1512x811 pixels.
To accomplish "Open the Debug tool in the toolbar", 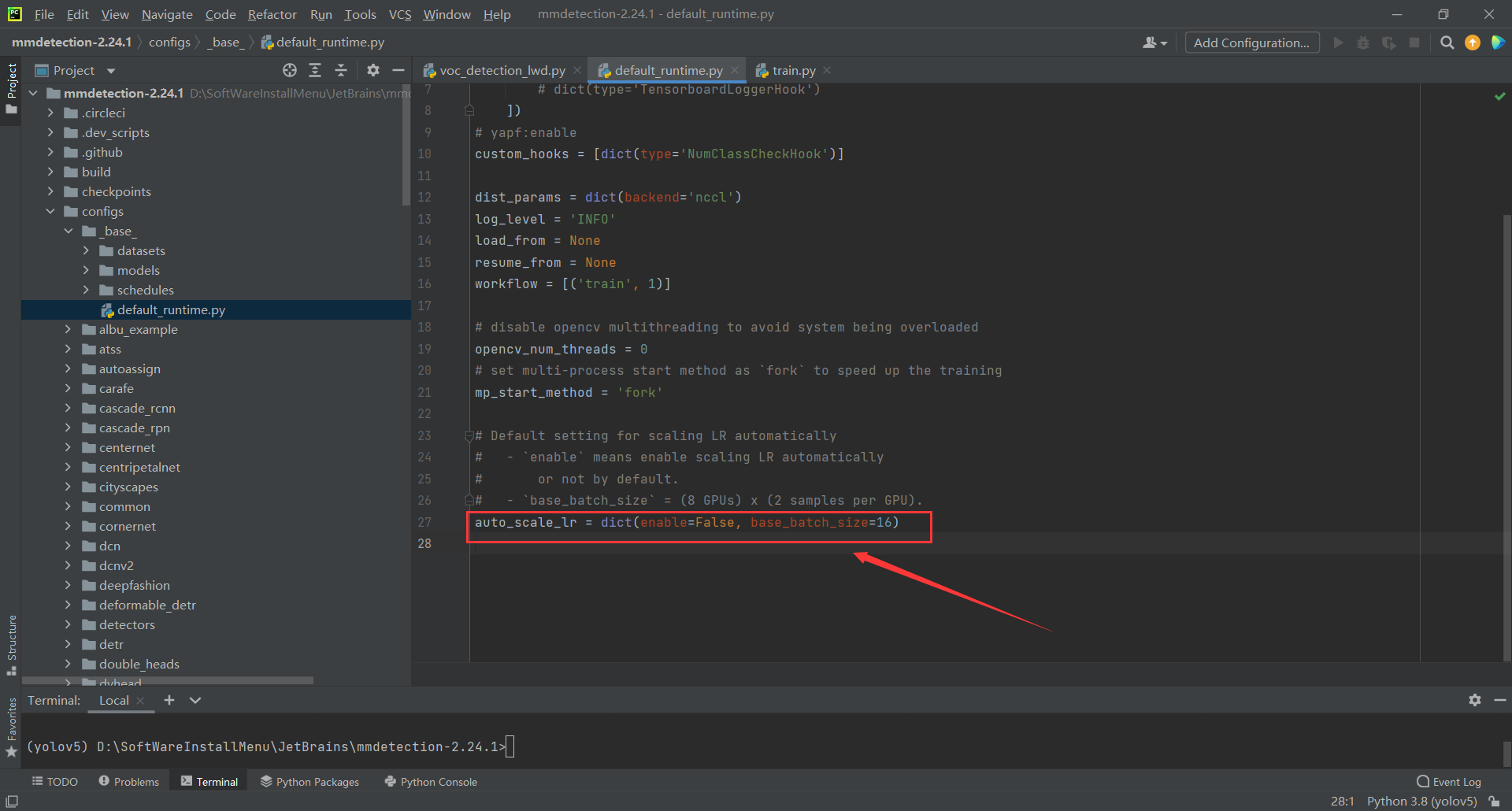I will tap(1363, 43).
